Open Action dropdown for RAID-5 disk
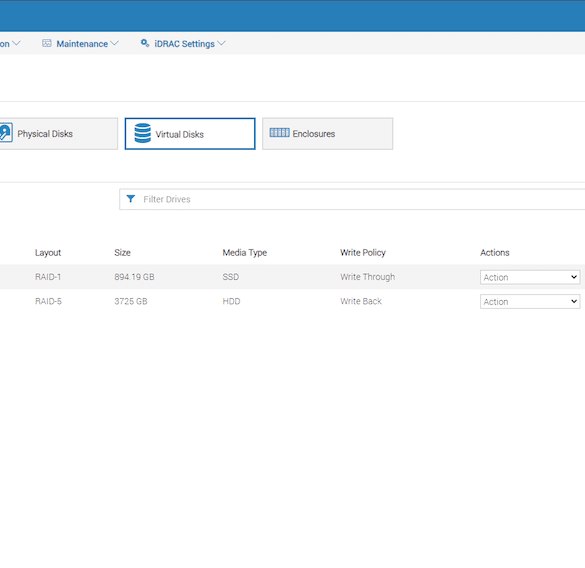 [530, 302]
